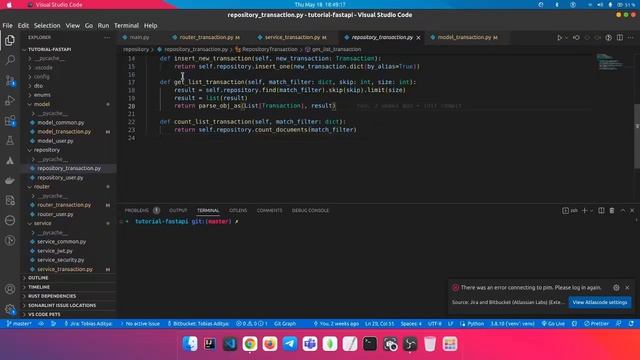This screenshot has height=360, width=640.
Task: Open editor More Actions ellipsis
Action: point(631,38)
